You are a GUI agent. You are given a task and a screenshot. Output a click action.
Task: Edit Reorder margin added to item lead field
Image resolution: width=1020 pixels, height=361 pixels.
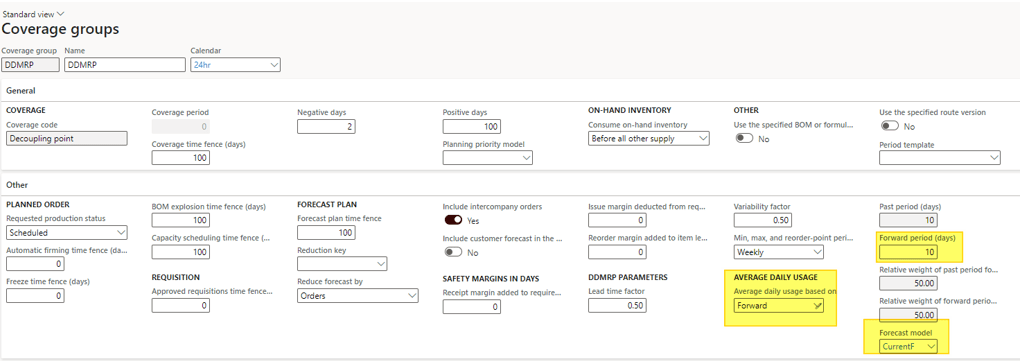point(617,252)
